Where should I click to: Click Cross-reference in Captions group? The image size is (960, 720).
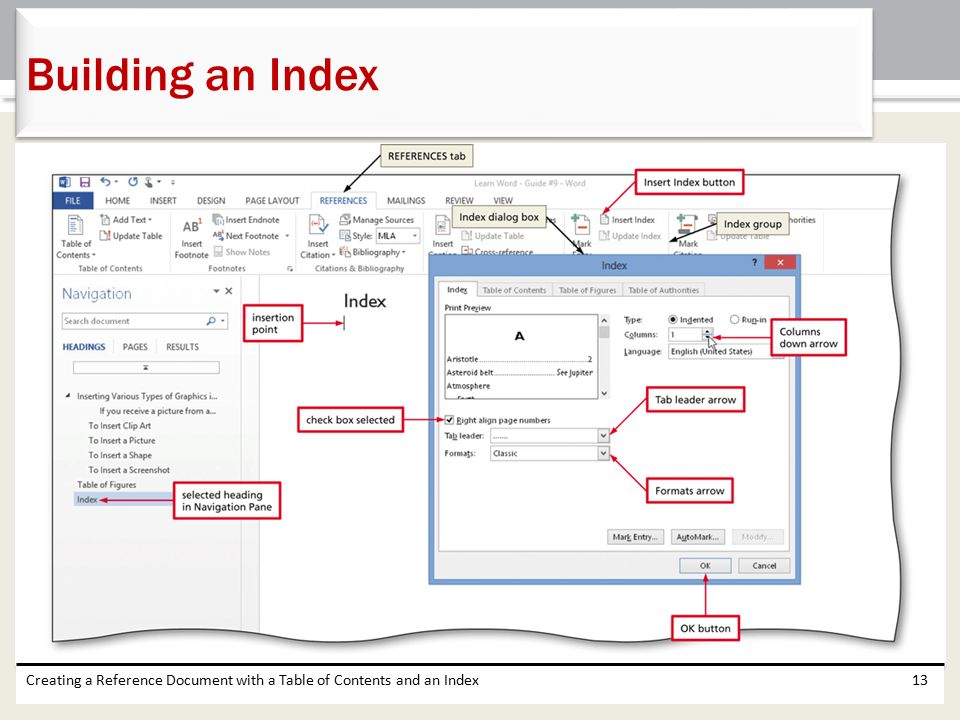(x=498, y=251)
